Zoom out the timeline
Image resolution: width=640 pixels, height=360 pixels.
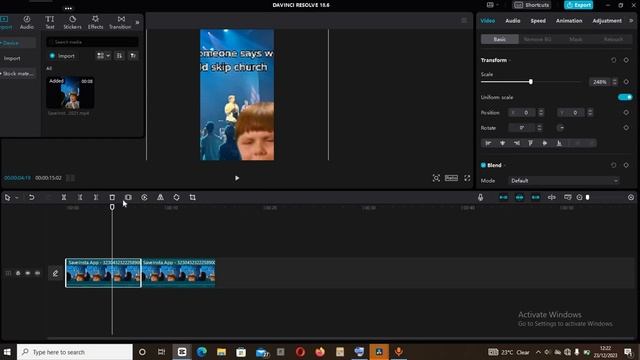(579, 198)
